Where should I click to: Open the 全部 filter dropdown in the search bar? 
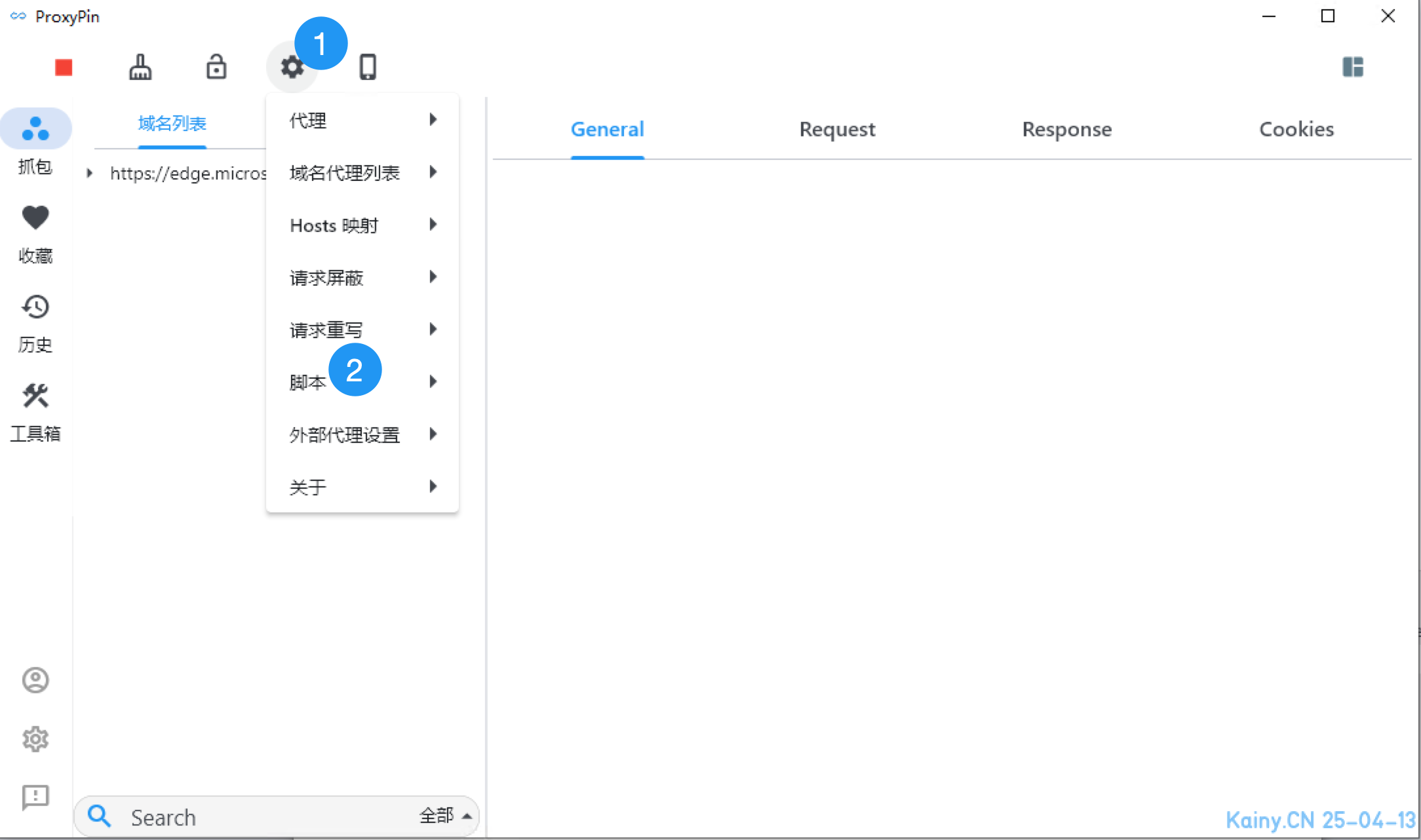coord(445,816)
